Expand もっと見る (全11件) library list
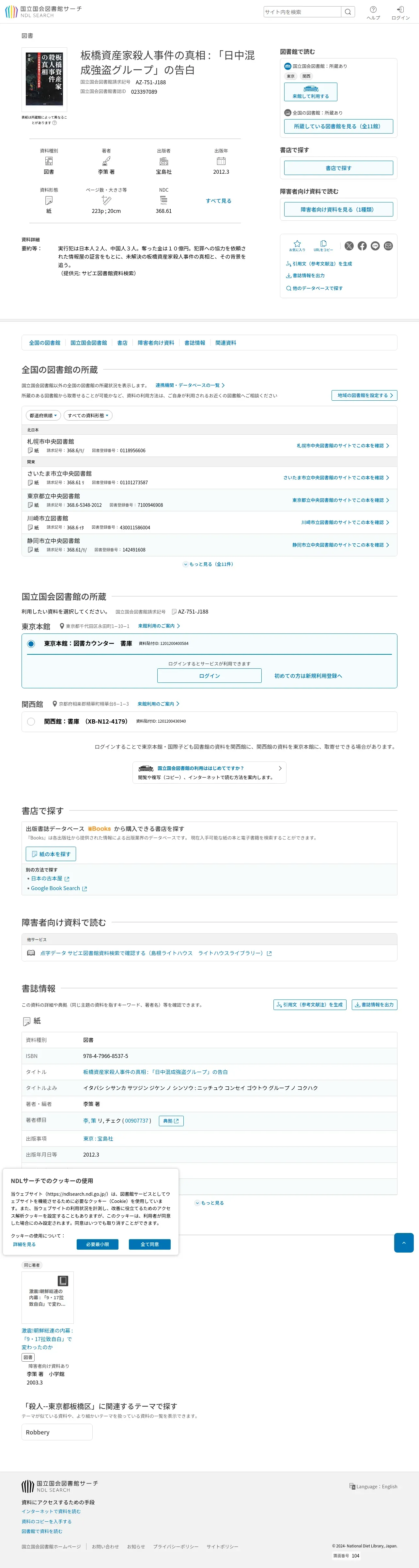This screenshot has width=419, height=1568. pyautogui.click(x=209, y=564)
